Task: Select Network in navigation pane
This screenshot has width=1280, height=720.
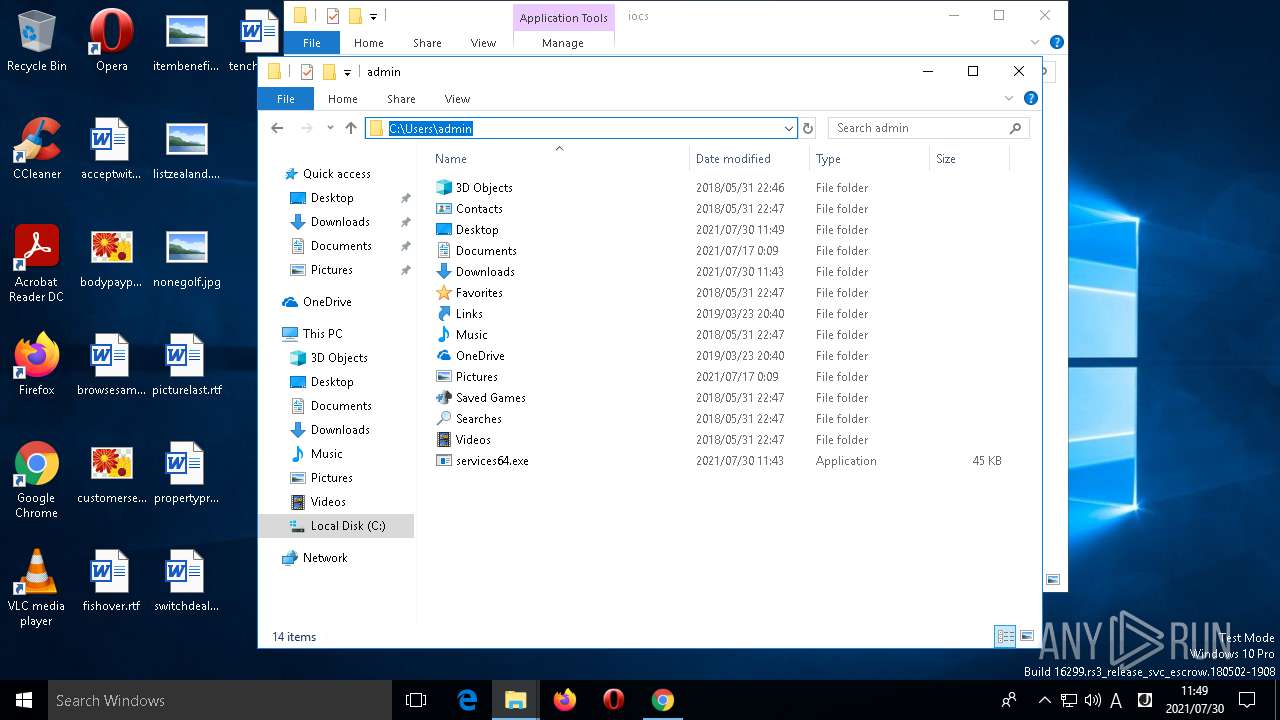Action: [324, 558]
